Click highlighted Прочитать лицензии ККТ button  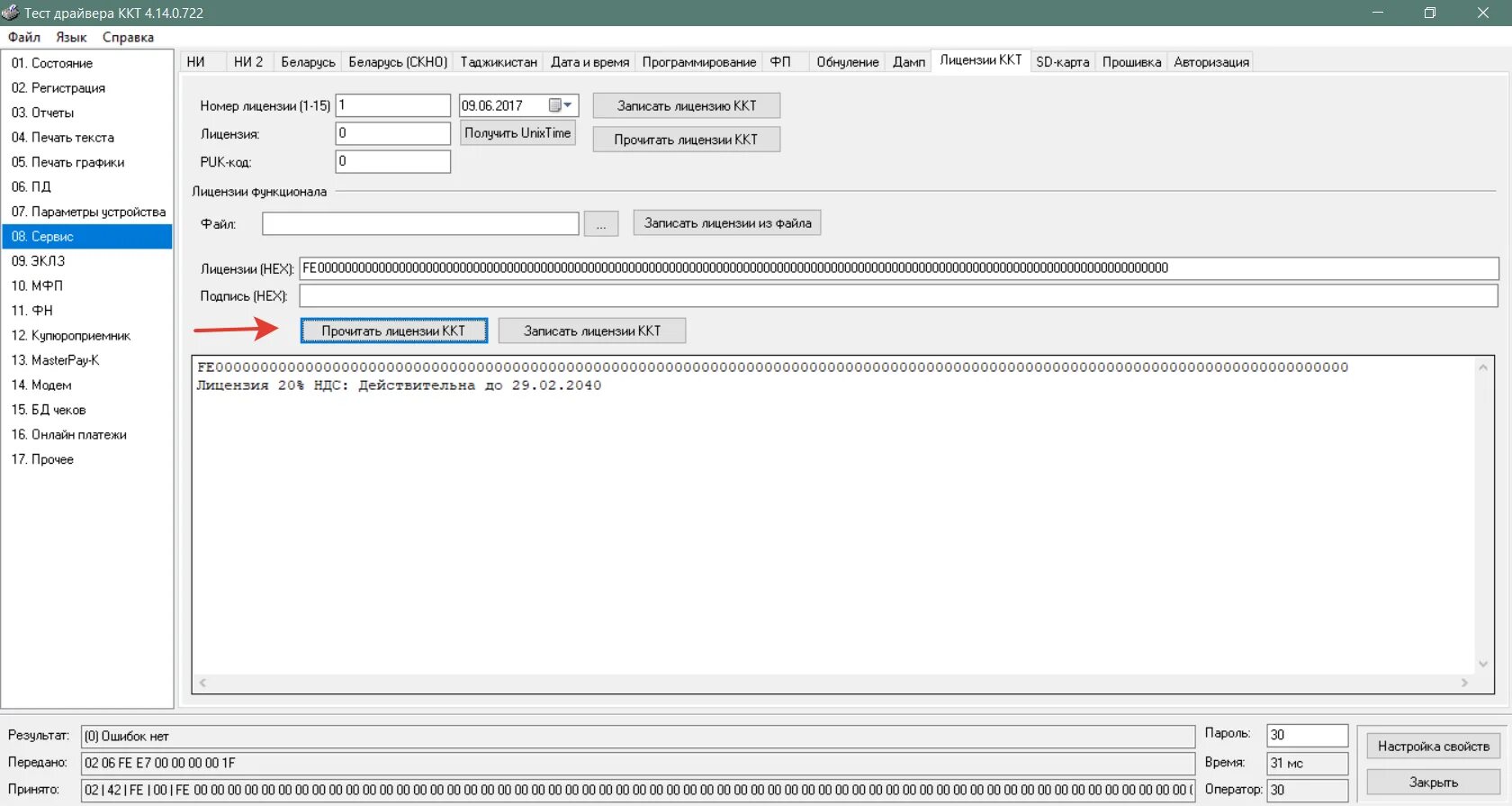click(394, 331)
